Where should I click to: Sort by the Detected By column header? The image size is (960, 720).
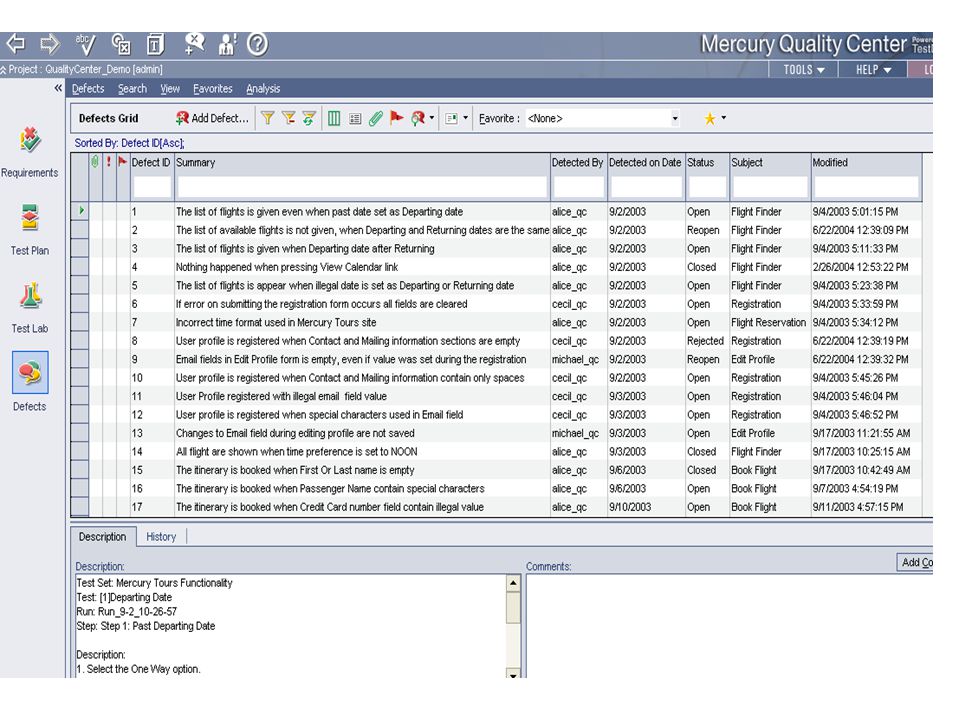coord(578,162)
